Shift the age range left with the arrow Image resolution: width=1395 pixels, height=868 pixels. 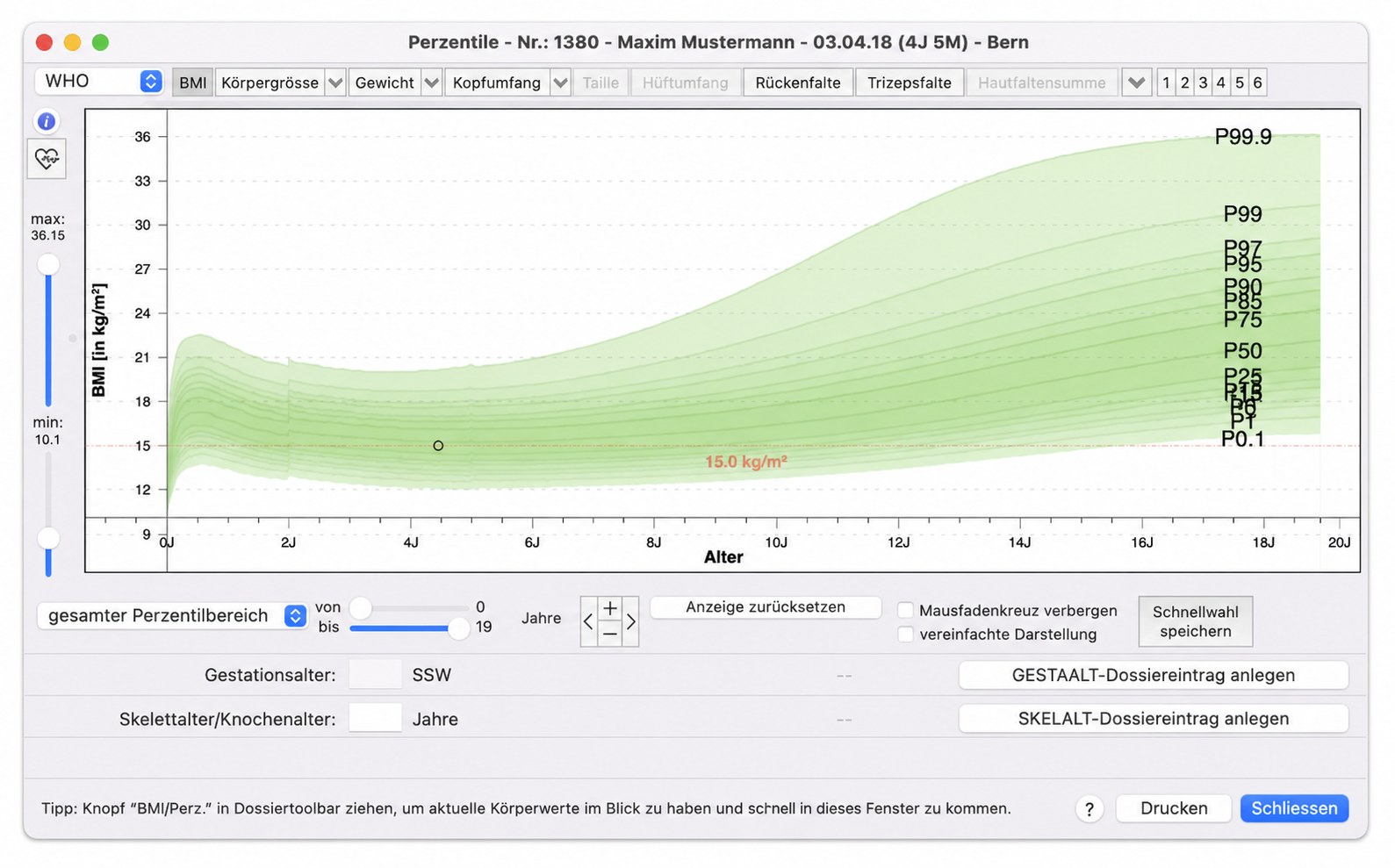click(x=588, y=621)
